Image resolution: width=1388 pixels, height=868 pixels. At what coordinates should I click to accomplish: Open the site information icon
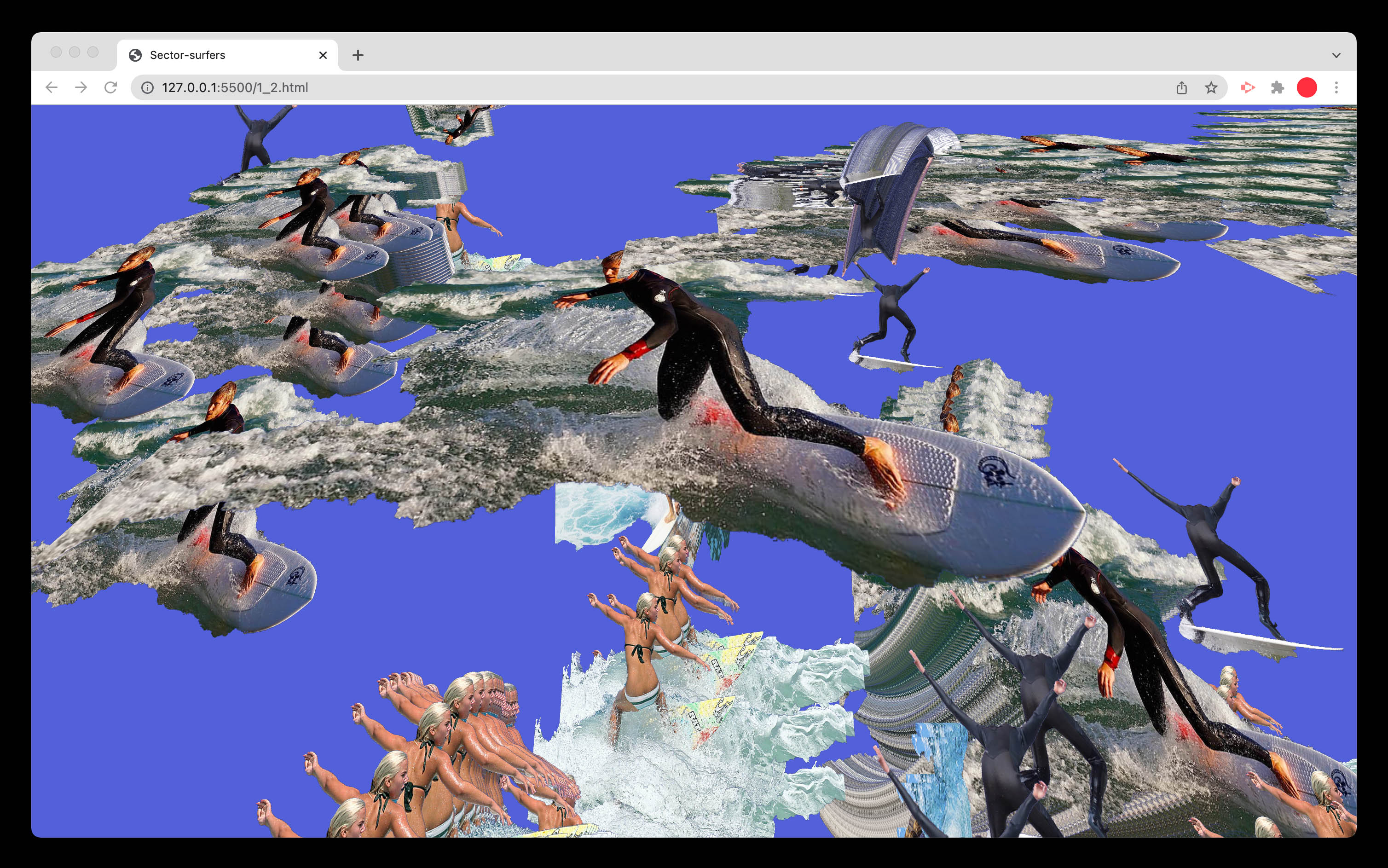coord(148,87)
